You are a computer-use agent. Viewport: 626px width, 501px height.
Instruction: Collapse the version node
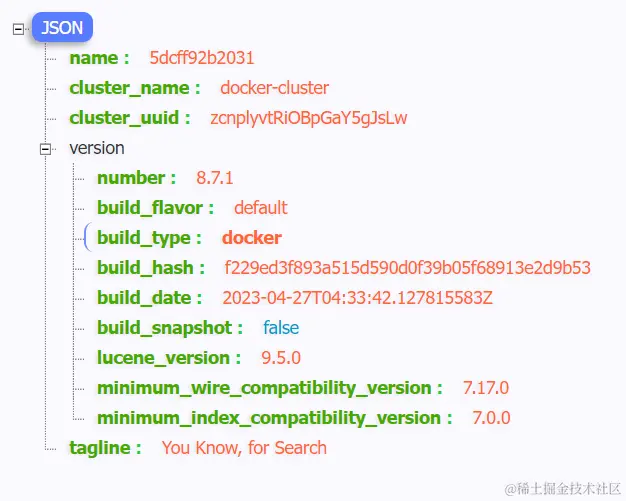(46, 149)
